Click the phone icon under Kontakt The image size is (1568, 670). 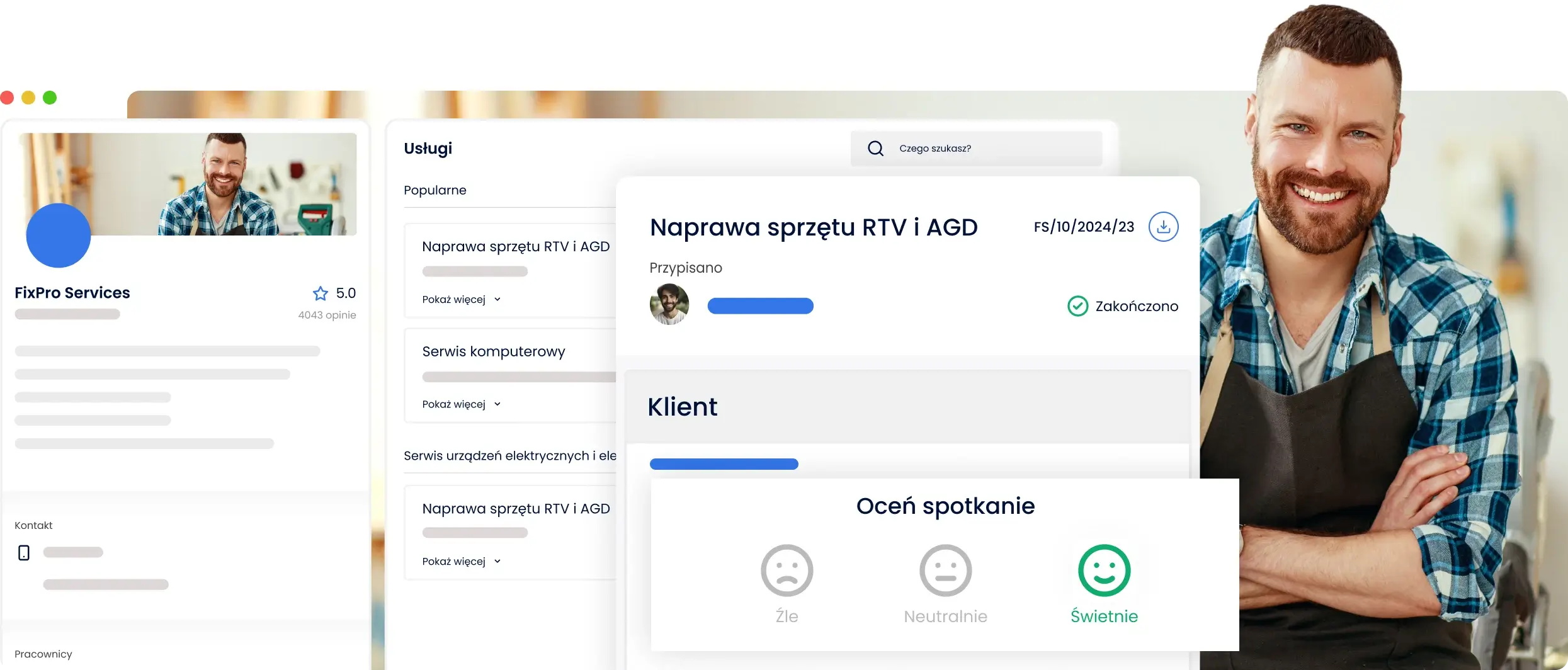pyautogui.click(x=24, y=553)
